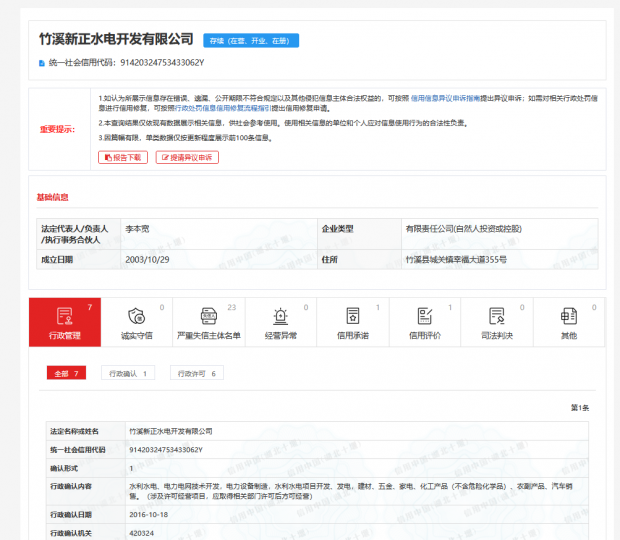Click the 法定名称或姓名 row label
Viewport: 620px width, 540px height.
tap(74, 431)
